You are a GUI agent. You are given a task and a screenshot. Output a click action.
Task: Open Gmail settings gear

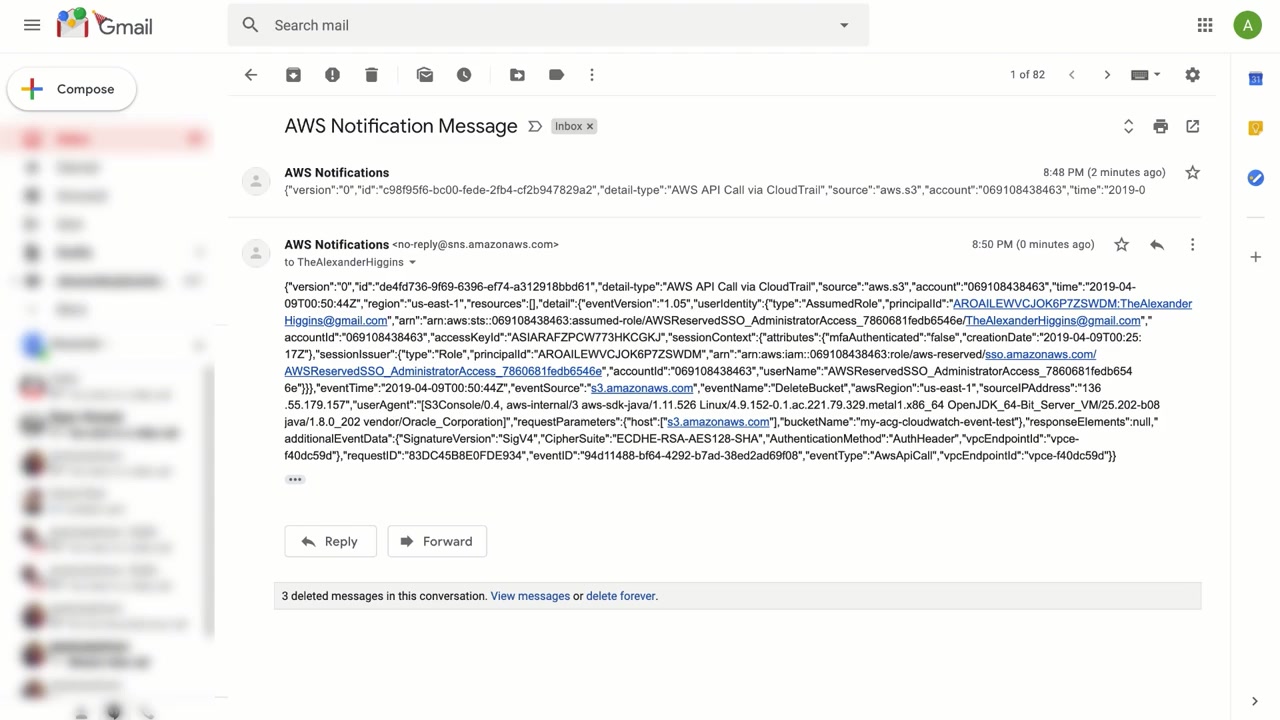pos(1192,75)
